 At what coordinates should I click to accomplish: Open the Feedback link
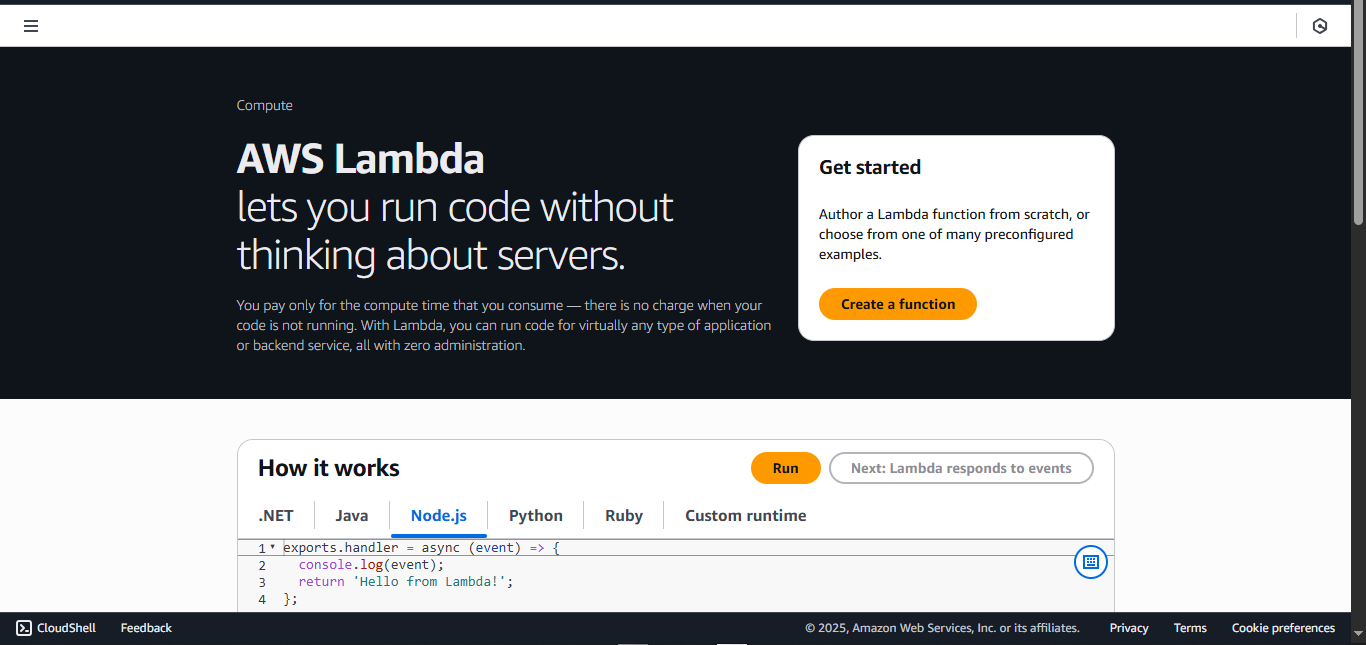click(x=146, y=628)
